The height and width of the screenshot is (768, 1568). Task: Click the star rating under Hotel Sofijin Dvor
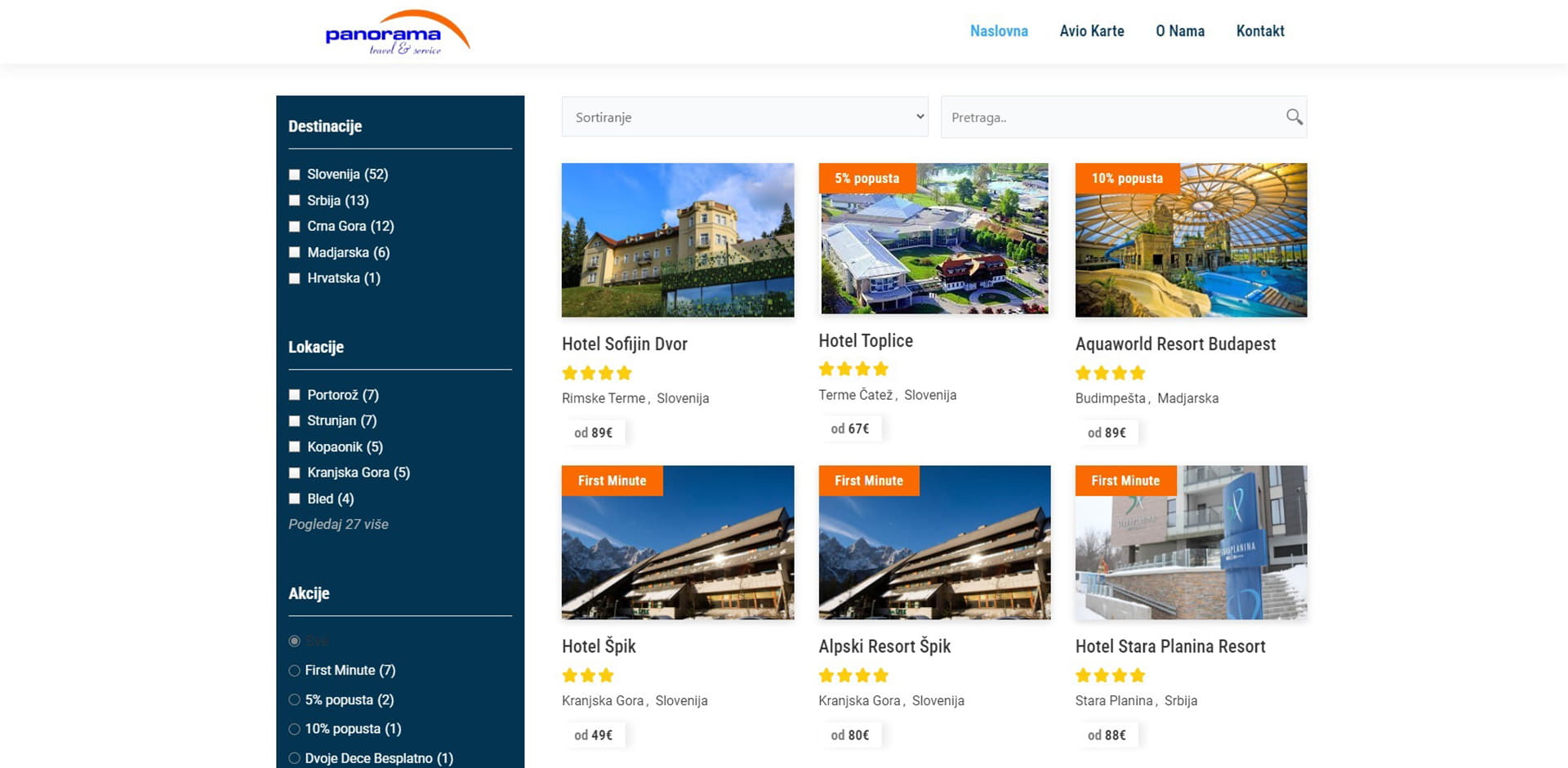(597, 373)
